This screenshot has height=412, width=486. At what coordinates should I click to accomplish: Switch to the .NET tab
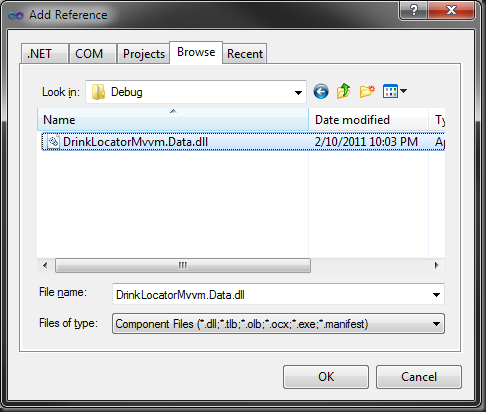click(x=45, y=53)
